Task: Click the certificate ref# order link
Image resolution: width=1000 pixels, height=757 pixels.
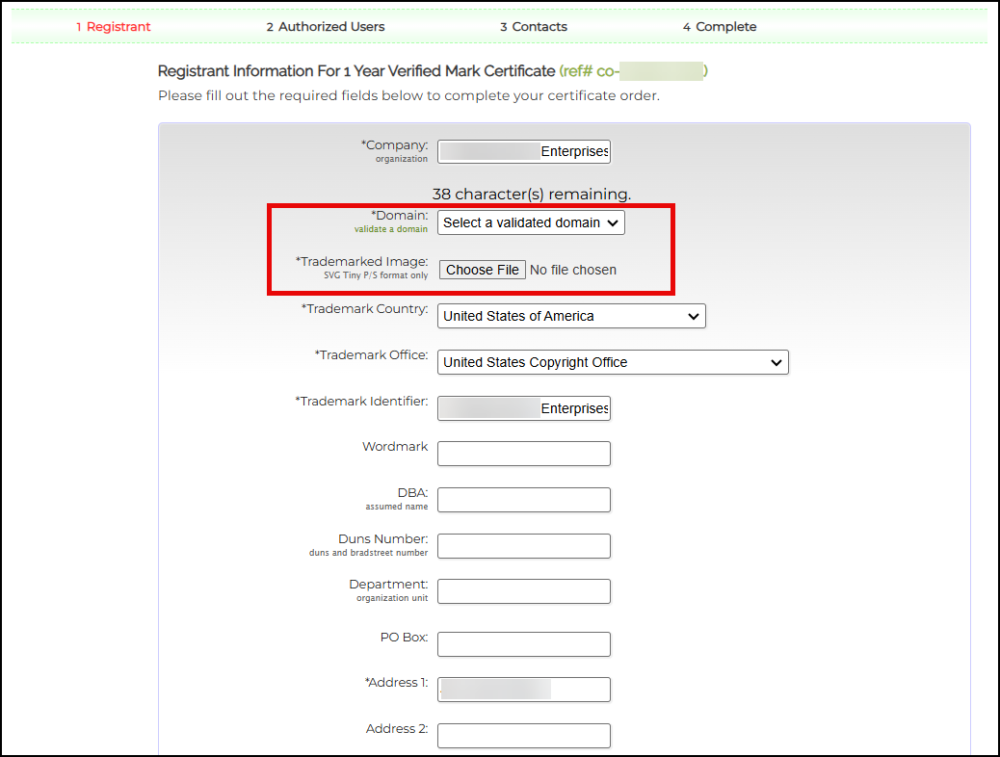Action: (633, 71)
